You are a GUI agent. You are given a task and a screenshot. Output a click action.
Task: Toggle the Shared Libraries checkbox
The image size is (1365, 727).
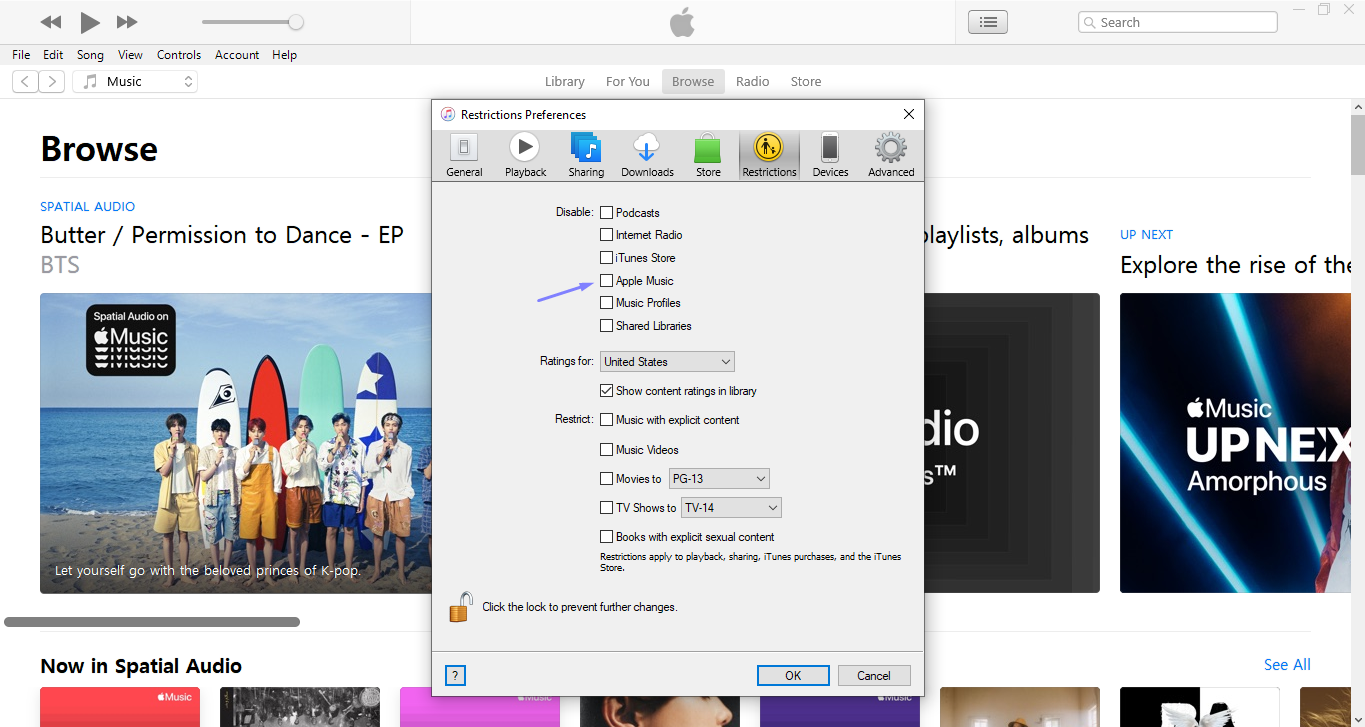point(606,326)
